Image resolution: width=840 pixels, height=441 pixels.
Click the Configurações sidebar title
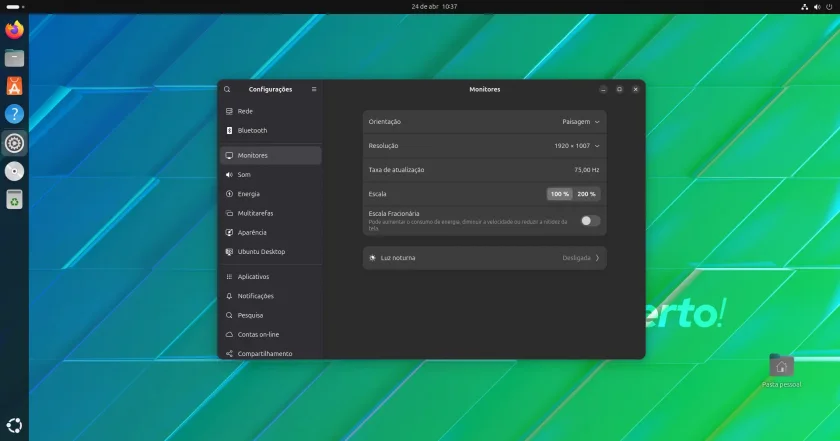271,89
